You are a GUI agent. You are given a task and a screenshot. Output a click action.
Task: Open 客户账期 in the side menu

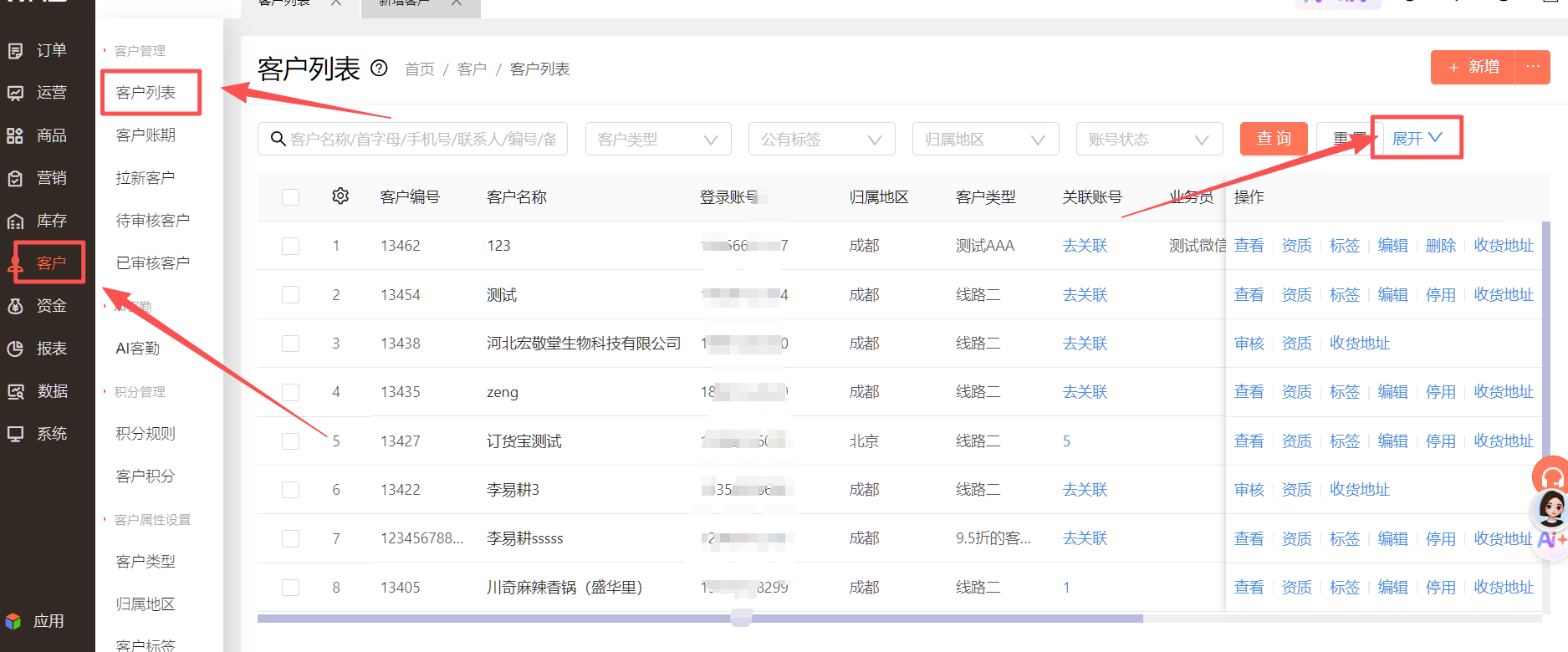click(146, 135)
